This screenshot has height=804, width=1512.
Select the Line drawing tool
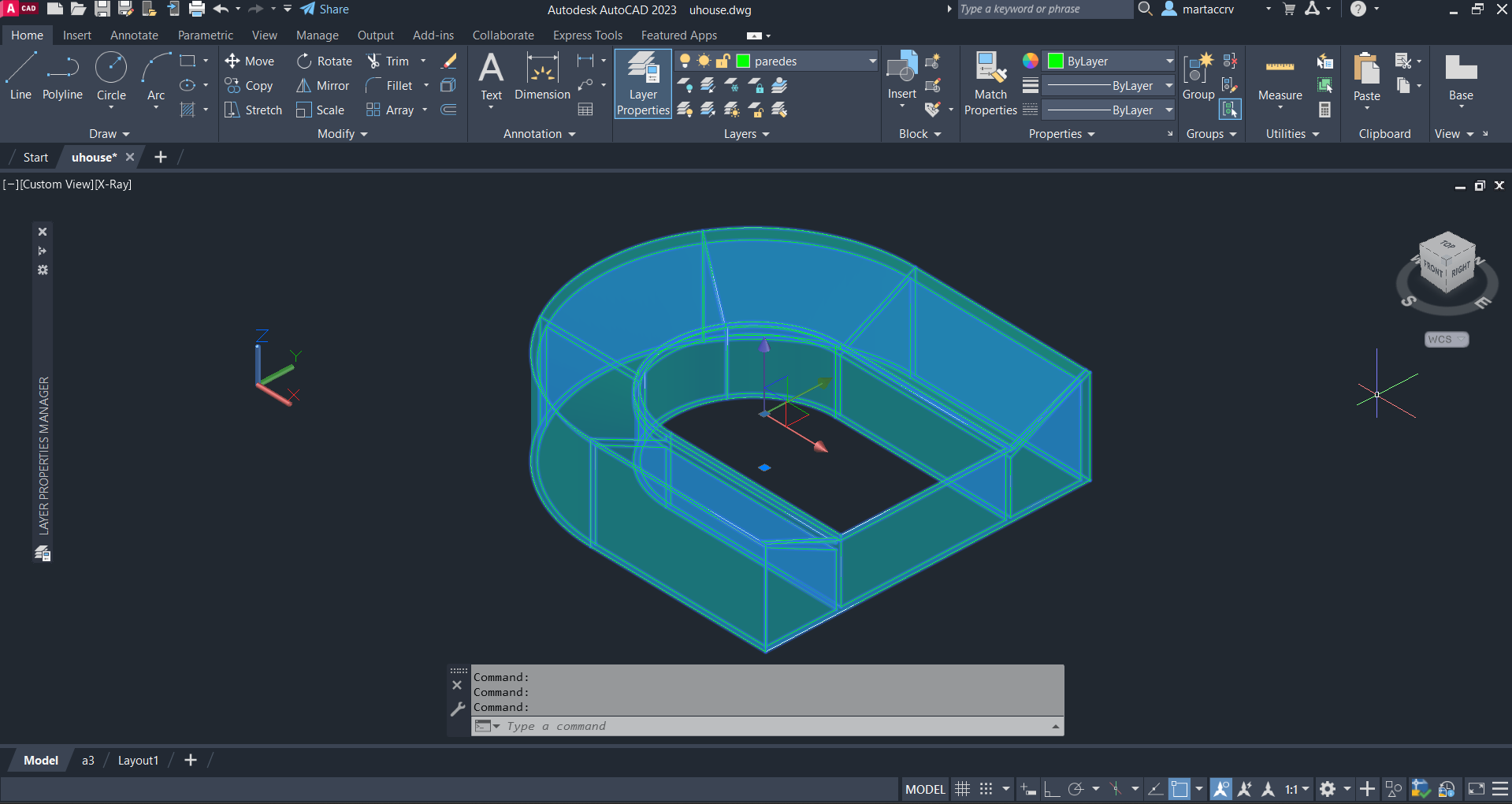20,76
